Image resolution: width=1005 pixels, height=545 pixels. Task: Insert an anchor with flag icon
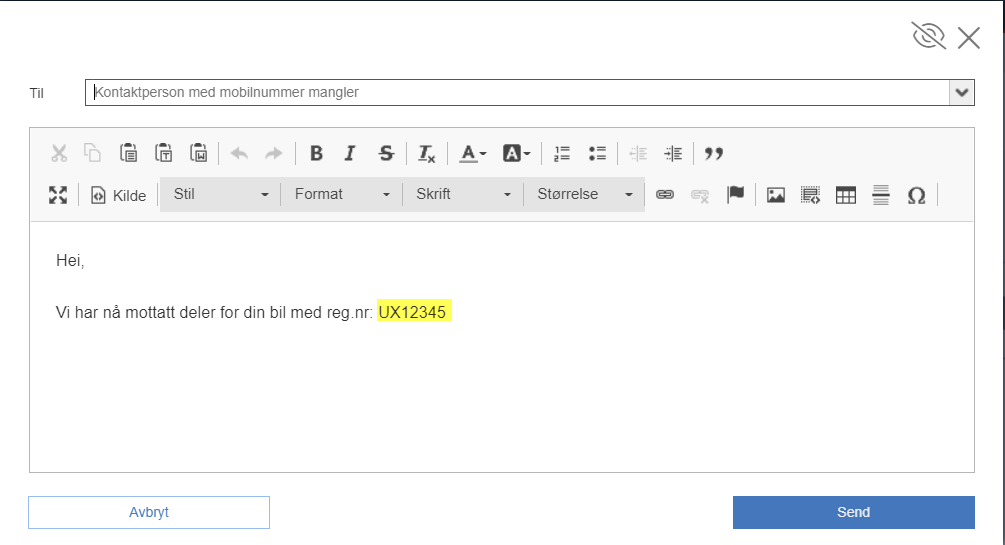tap(735, 194)
